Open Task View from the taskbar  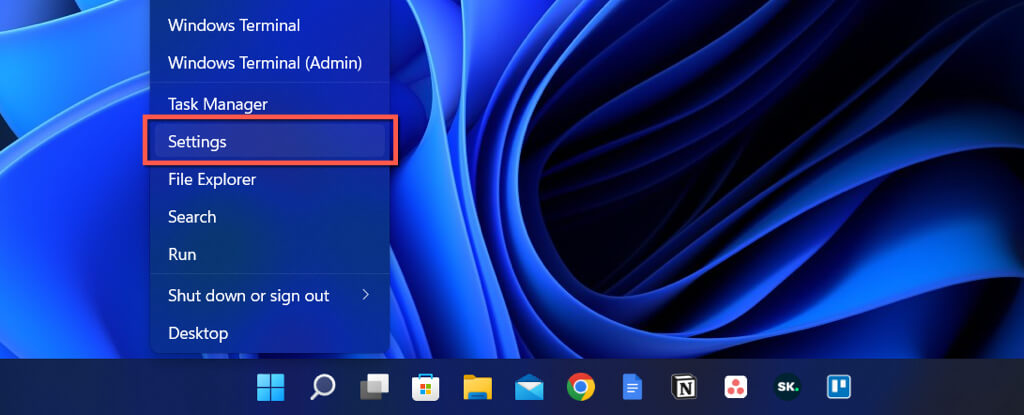[374, 387]
